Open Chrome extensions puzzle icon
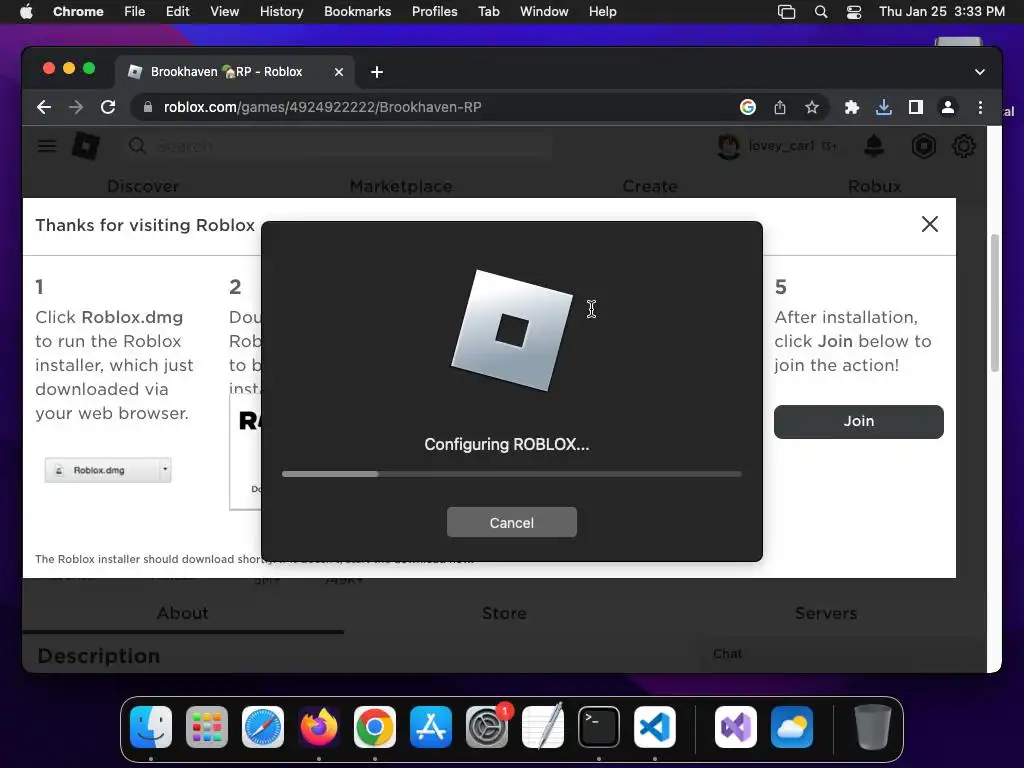 point(852,107)
